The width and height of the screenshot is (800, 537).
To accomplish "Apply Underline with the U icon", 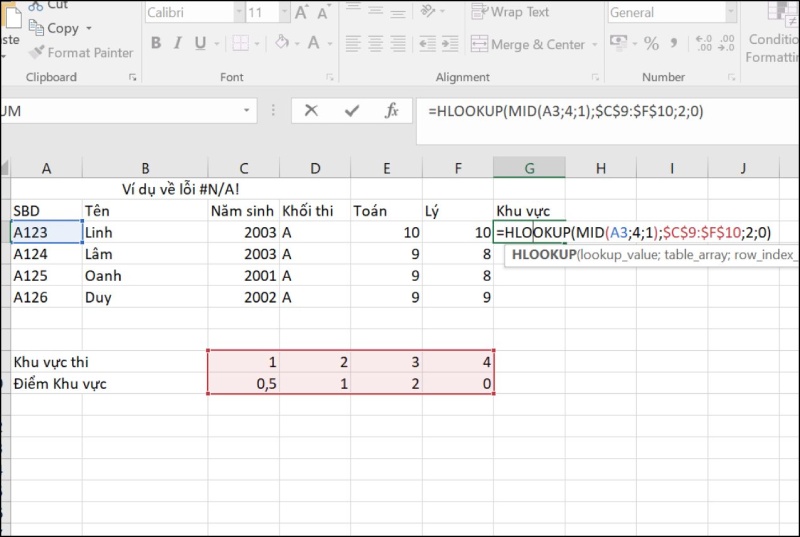I will 201,43.
